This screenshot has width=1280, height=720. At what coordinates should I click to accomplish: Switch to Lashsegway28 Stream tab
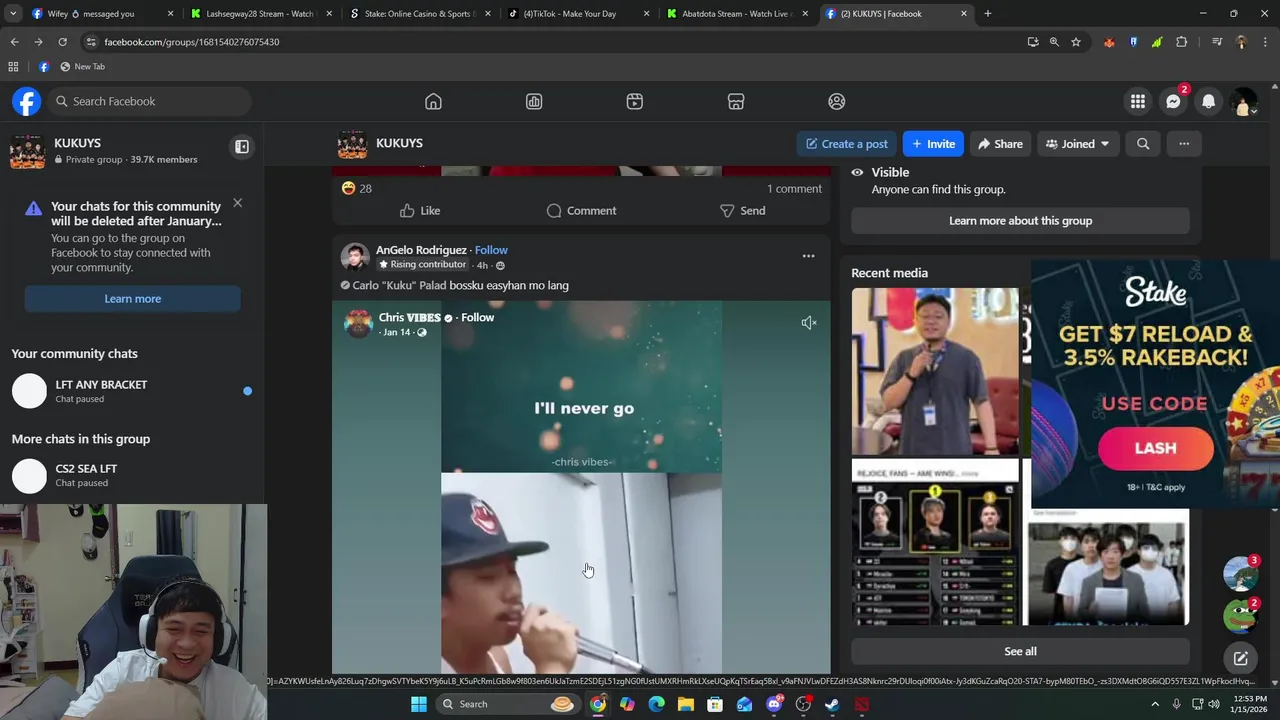coord(261,14)
